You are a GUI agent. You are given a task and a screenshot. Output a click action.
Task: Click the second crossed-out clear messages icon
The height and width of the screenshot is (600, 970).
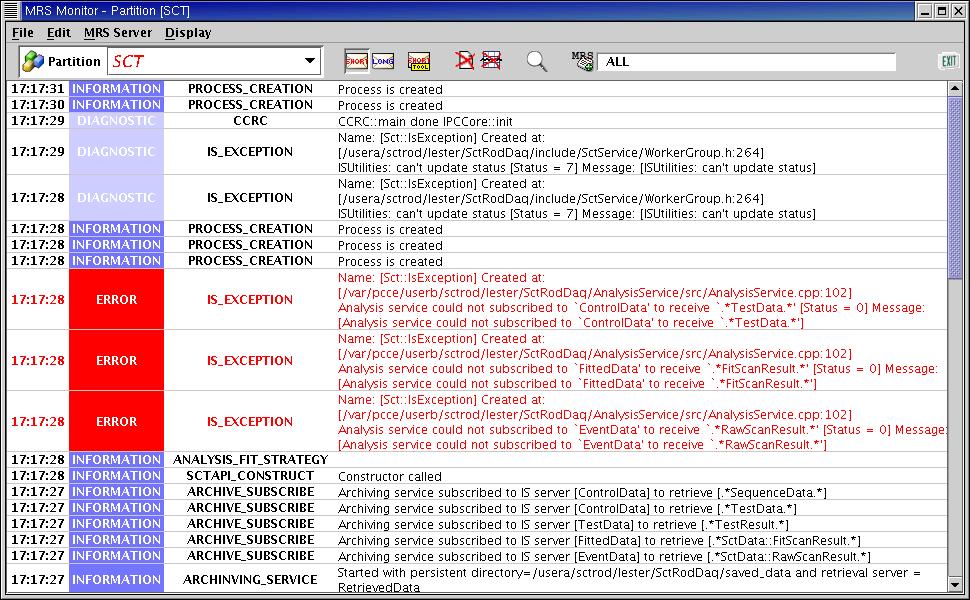point(491,61)
